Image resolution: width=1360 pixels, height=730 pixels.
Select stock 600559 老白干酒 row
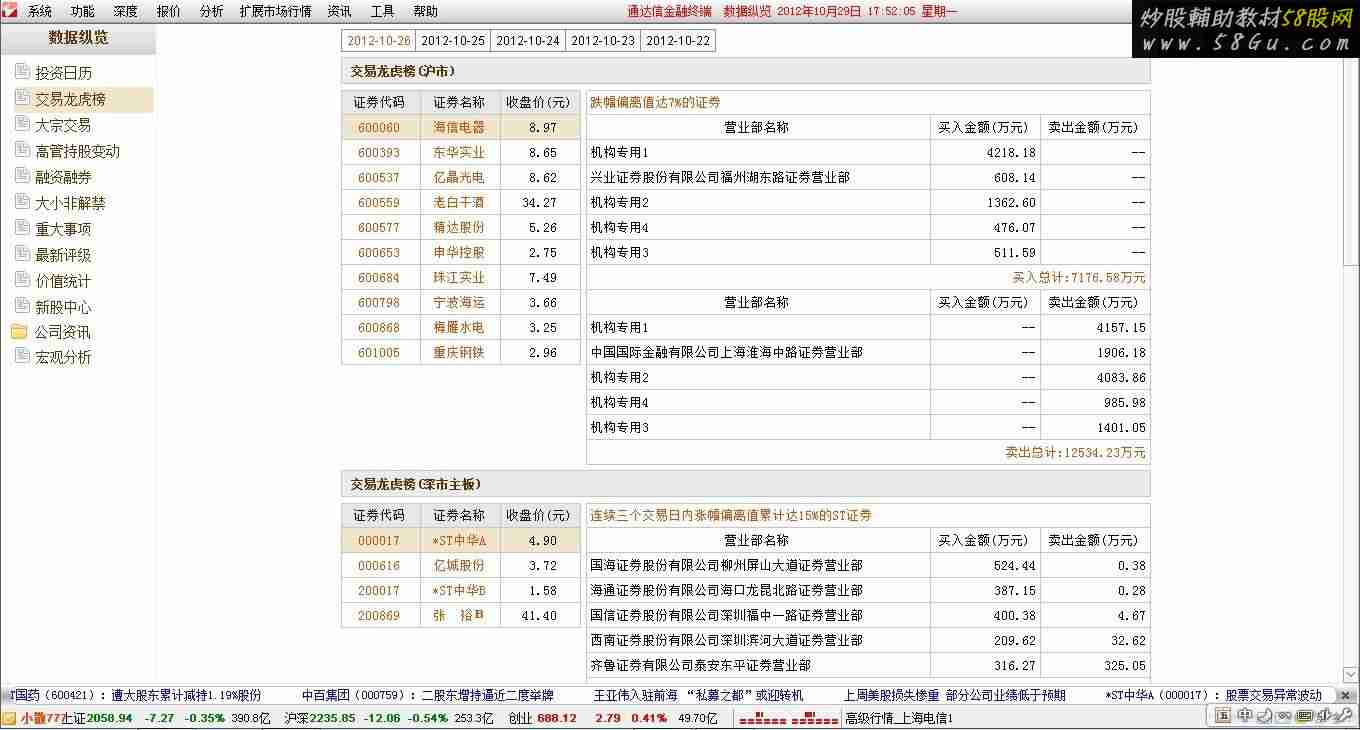460,202
